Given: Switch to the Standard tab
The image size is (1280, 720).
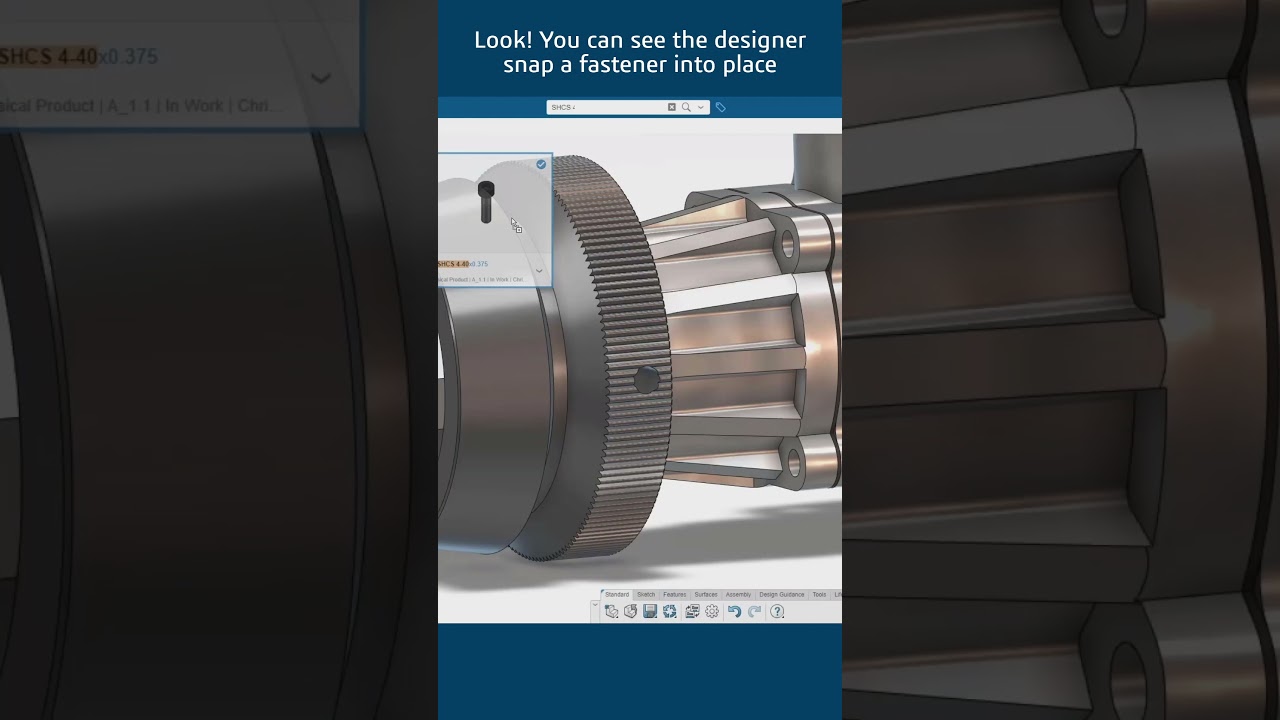Looking at the screenshot, I should pyautogui.click(x=617, y=595).
